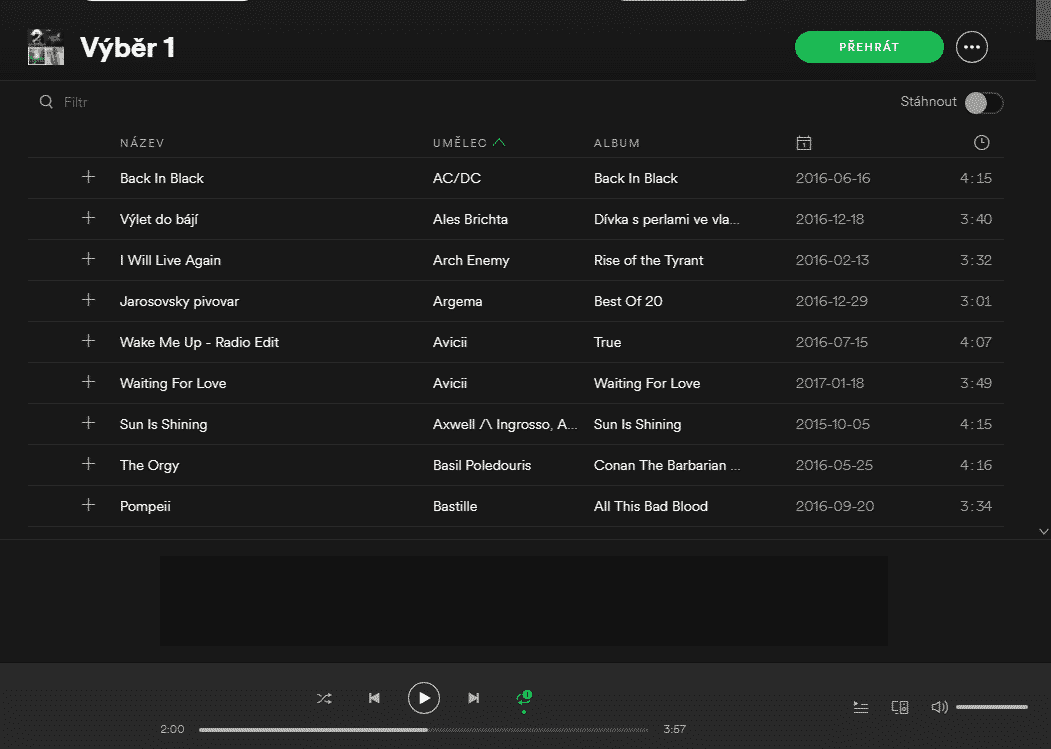Add Pompeii to library with plus icon
Viewport: 1051px width, 749px height.
pyautogui.click(x=88, y=505)
